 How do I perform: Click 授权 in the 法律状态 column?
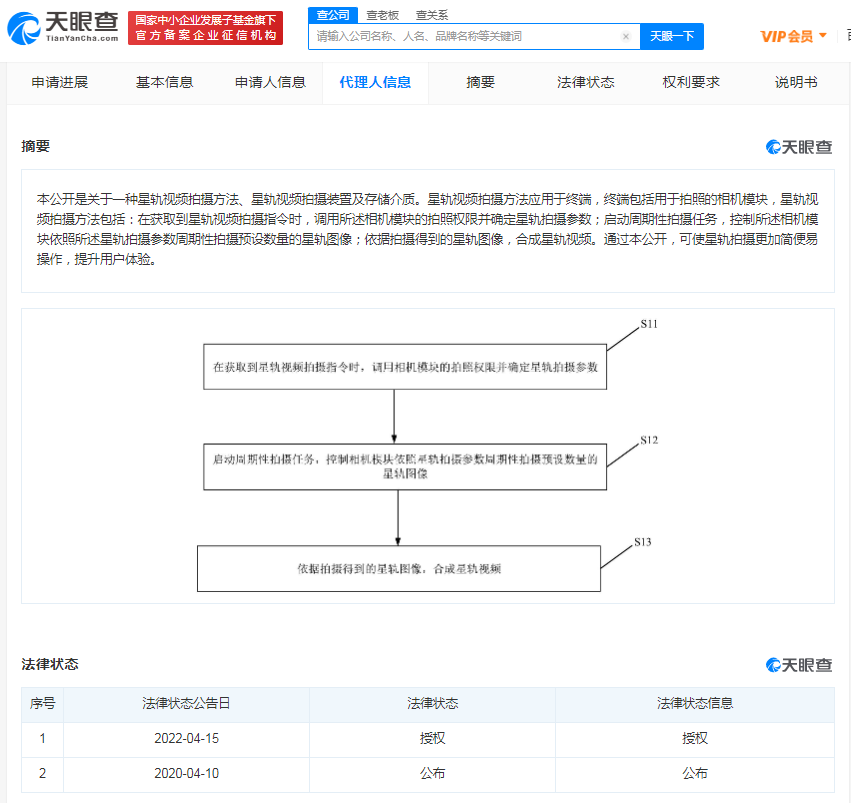pos(433,738)
